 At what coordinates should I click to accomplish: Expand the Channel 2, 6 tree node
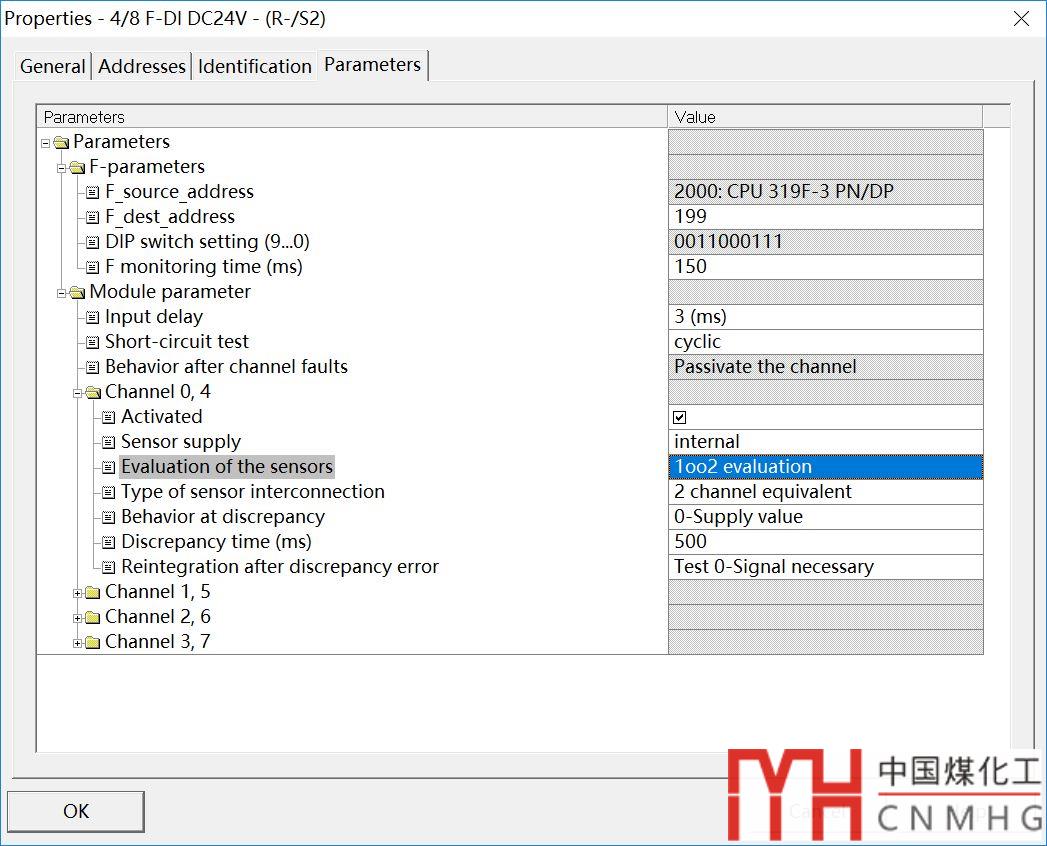click(x=77, y=618)
